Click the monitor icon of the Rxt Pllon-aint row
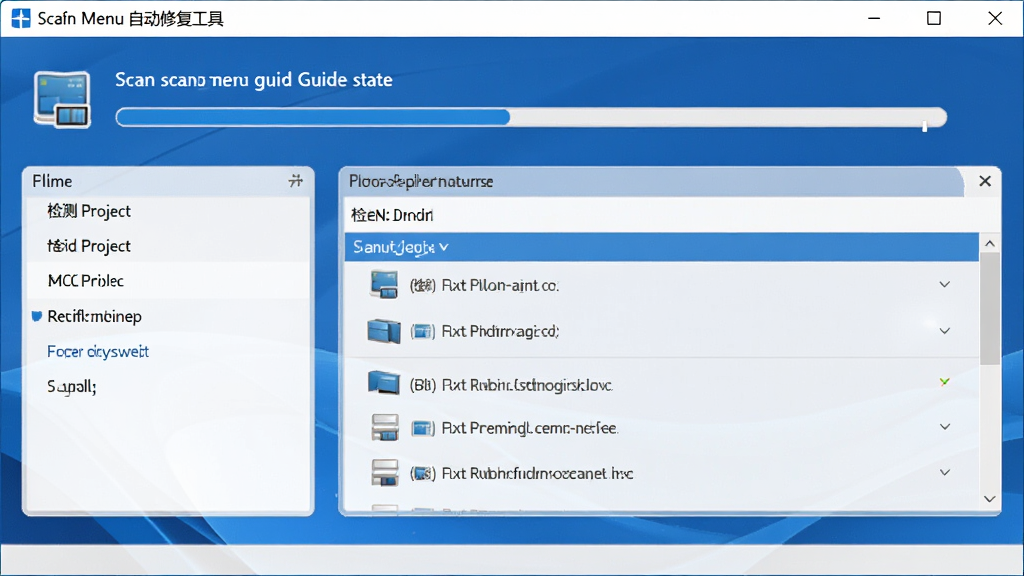This screenshot has width=1024, height=576. click(384, 285)
